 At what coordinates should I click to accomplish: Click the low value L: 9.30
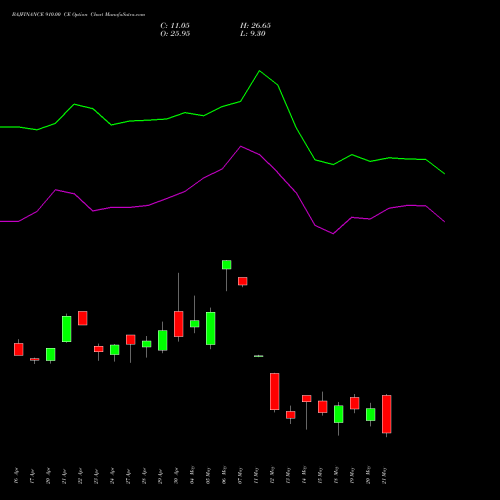tap(253, 34)
